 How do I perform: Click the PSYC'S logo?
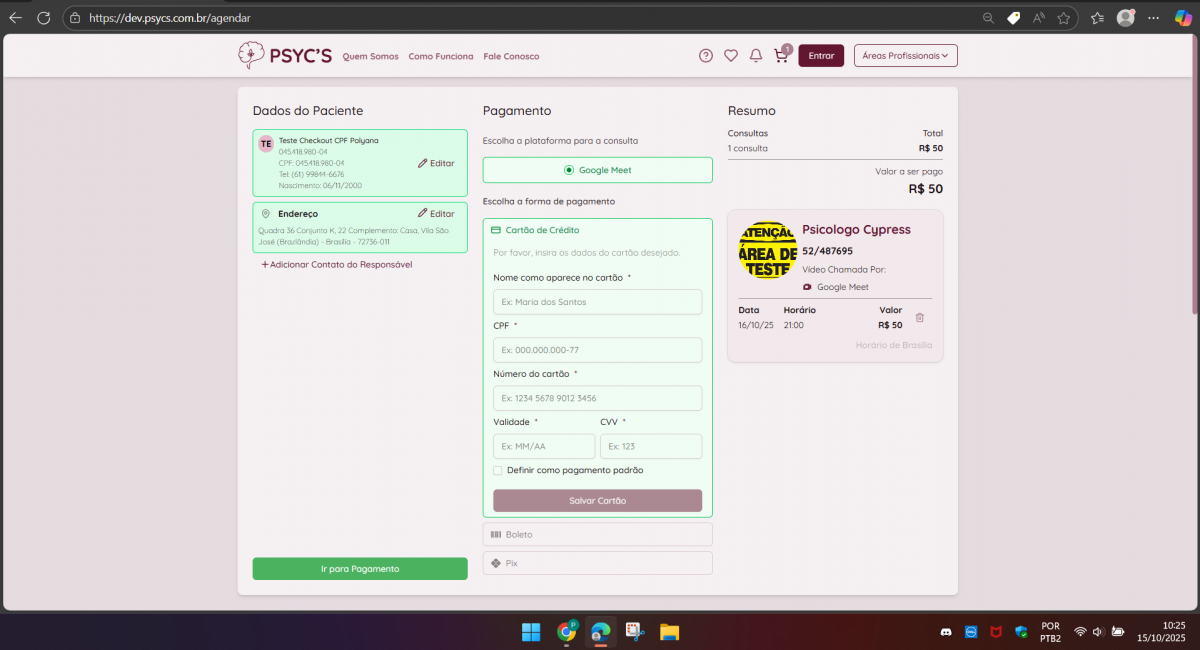click(x=285, y=56)
